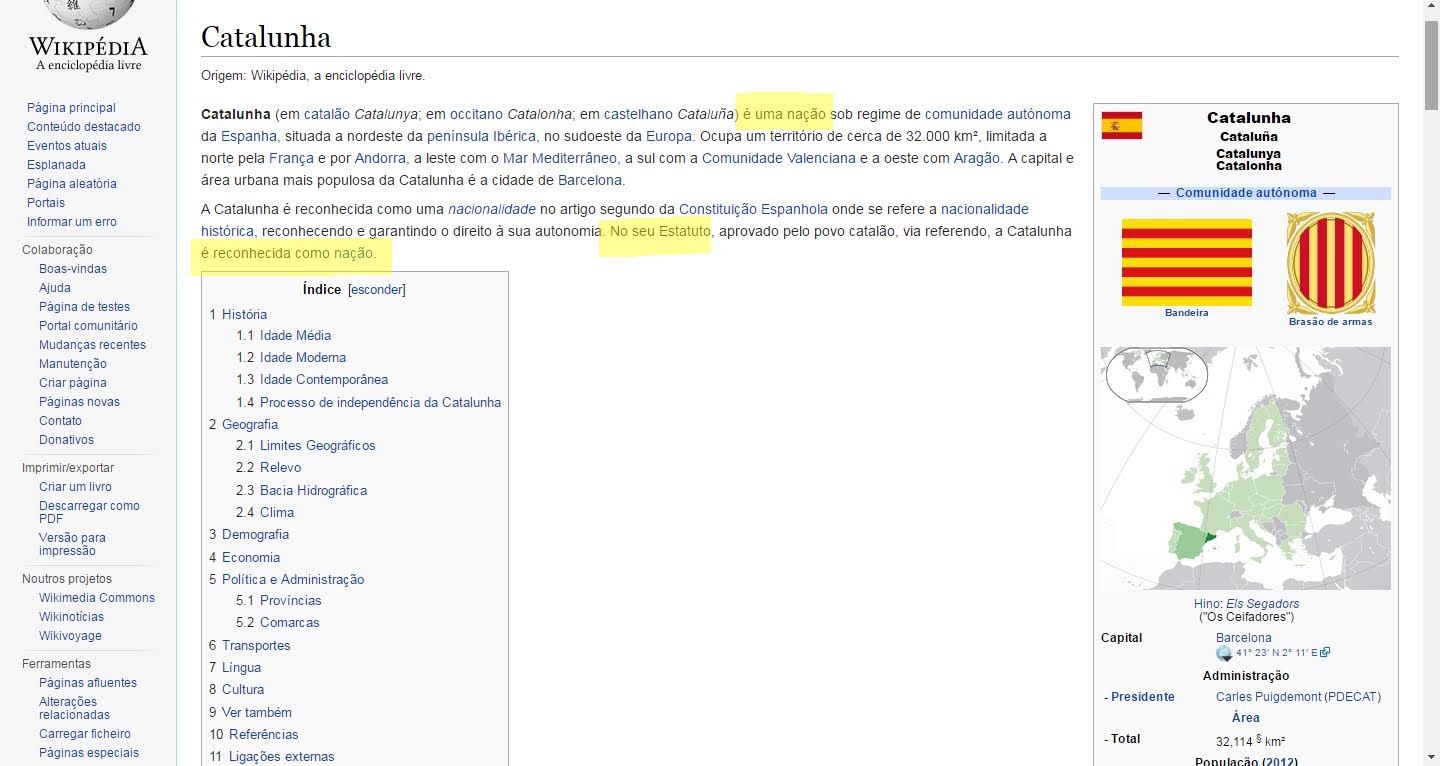Jump to Relevo subsection
1440x766 pixels.
point(280,467)
